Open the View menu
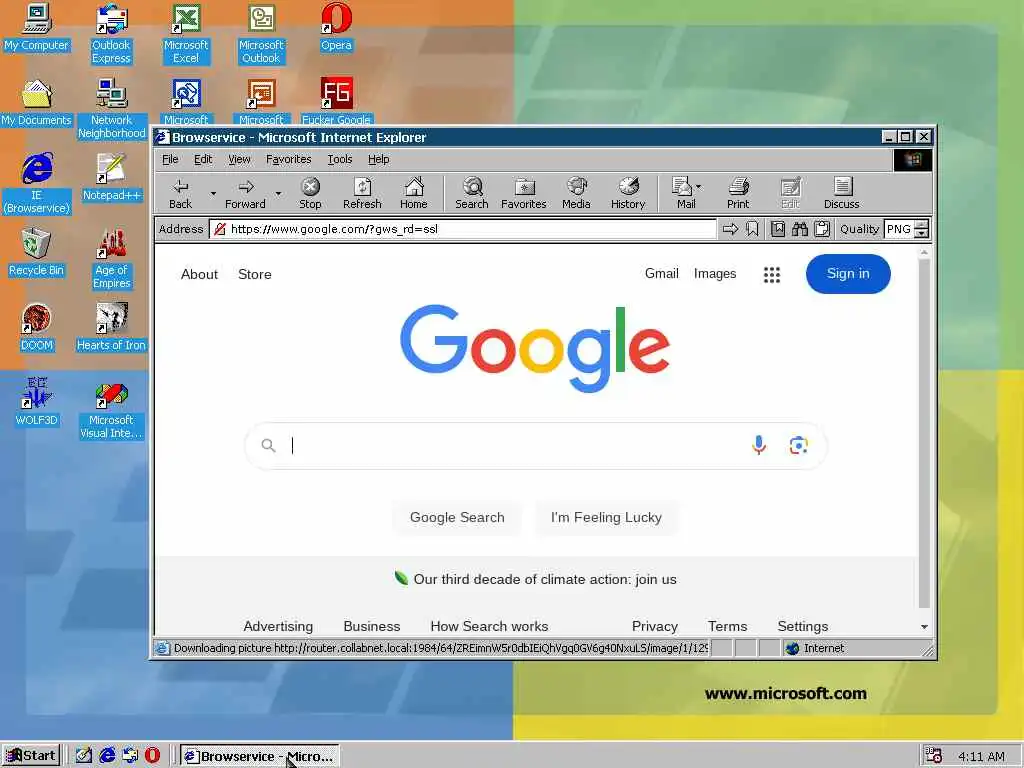 tap(239, 159)
